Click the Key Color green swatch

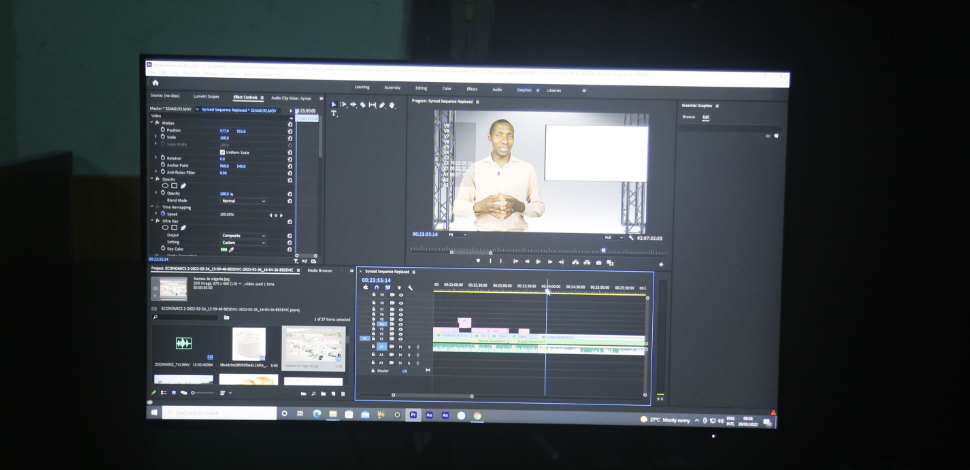223,248
